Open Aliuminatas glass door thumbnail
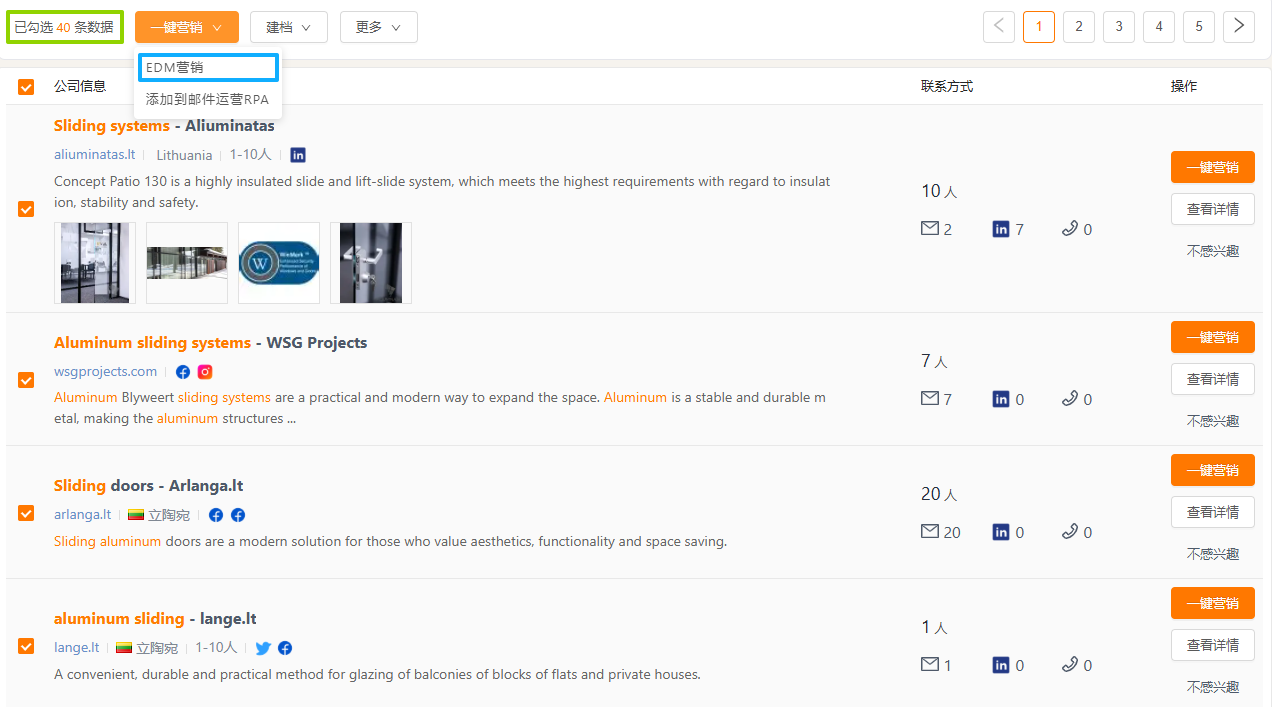 [x=95, y=263]
